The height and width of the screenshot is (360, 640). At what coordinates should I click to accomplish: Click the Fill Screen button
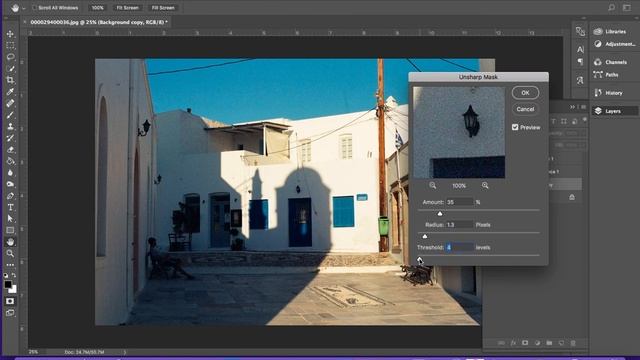(x=163, y=7)
